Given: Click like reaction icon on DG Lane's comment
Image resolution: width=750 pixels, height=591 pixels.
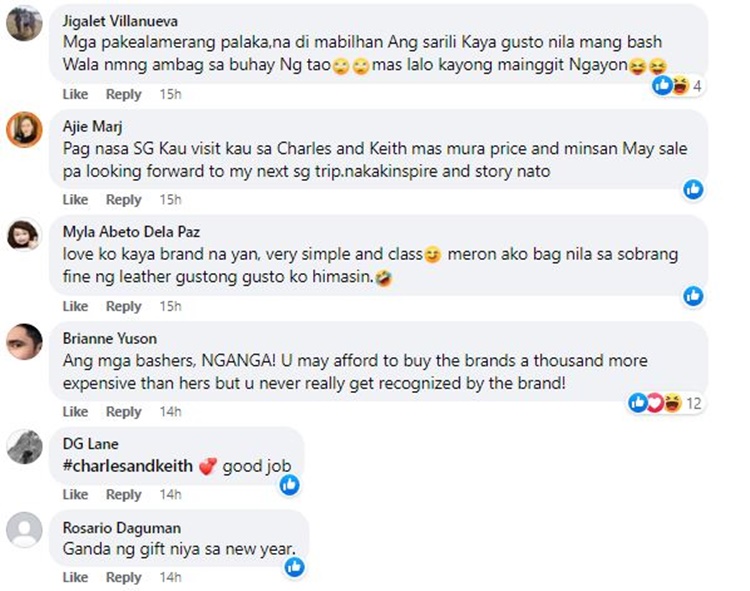Looking at the screenshot, I should coord(290,485).
